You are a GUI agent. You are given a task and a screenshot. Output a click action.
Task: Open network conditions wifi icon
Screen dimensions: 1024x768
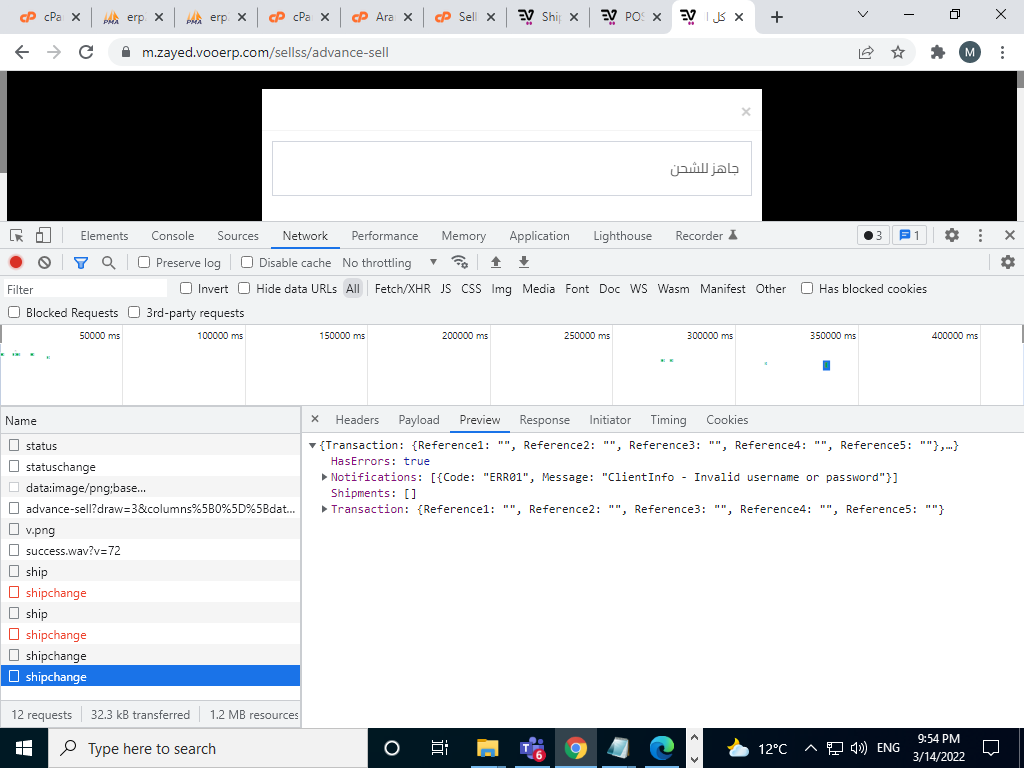(x=460, y=262)
